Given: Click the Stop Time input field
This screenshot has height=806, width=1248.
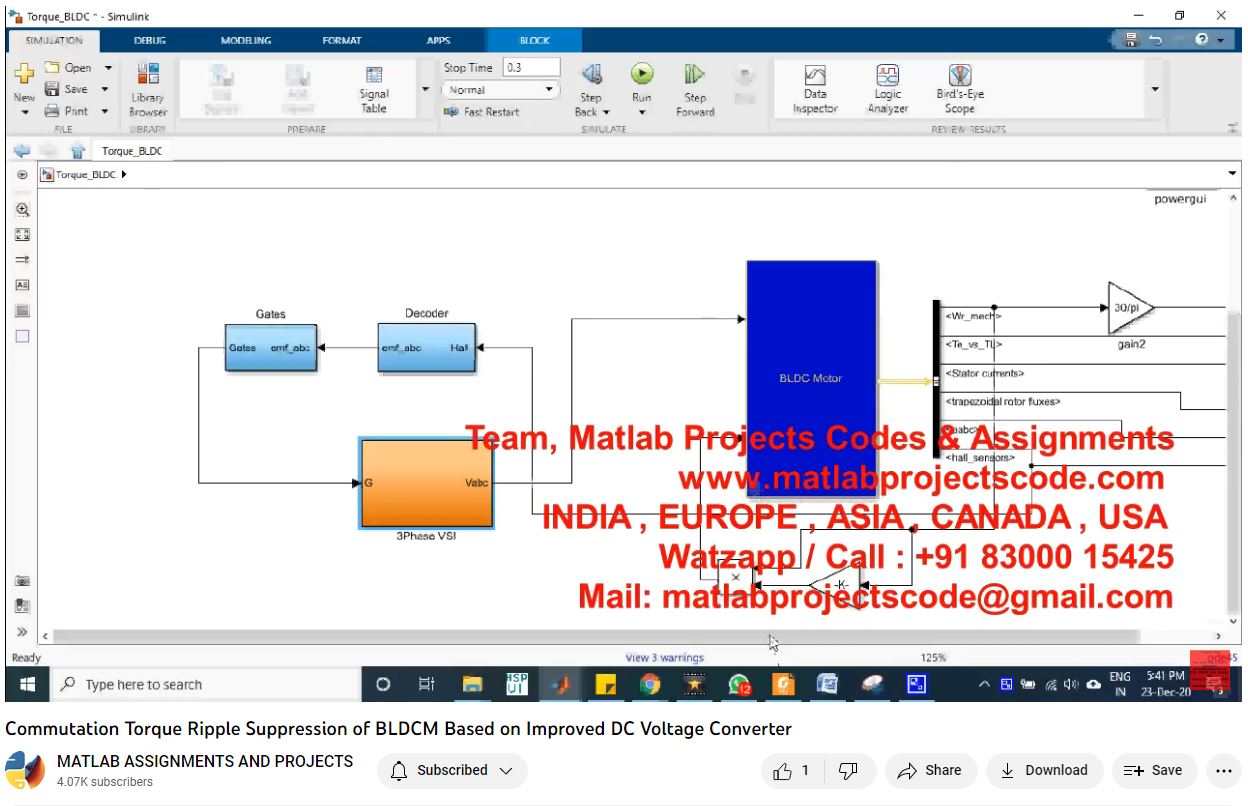Looking at the screenshot, I should tap(531, 68).
